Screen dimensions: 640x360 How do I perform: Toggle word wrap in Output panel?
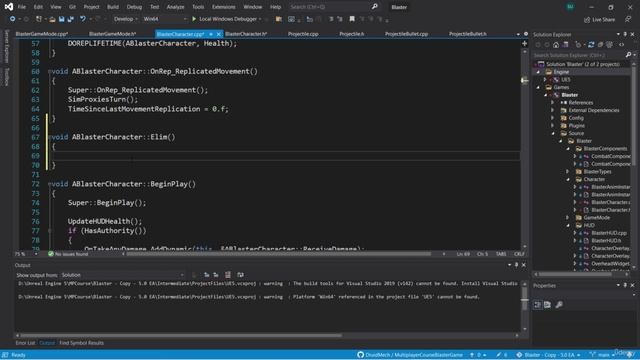240,275
